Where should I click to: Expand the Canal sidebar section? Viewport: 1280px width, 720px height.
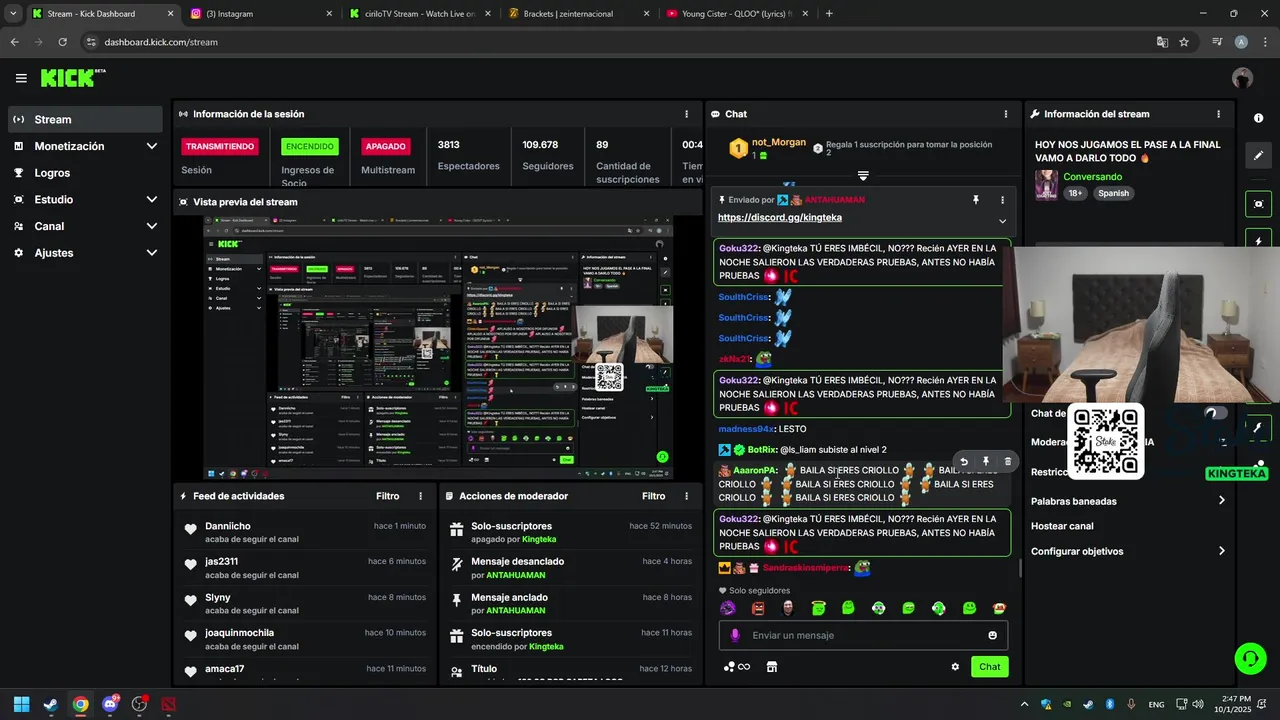(151, 226)
